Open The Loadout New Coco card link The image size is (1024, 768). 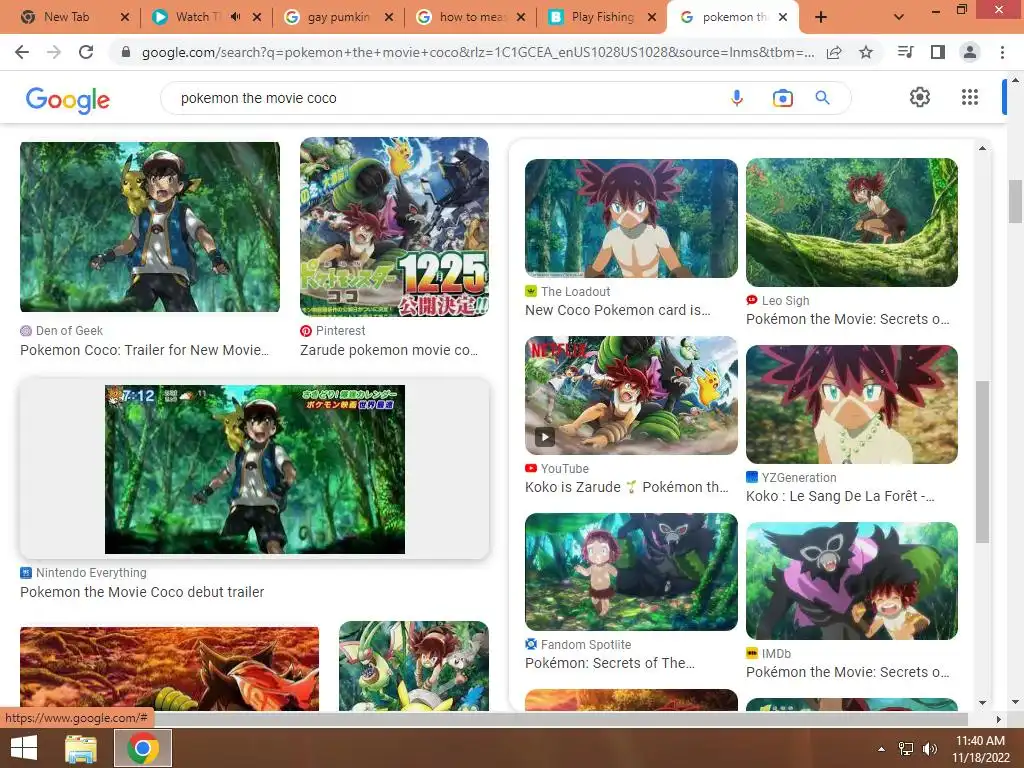pos(617,310)
